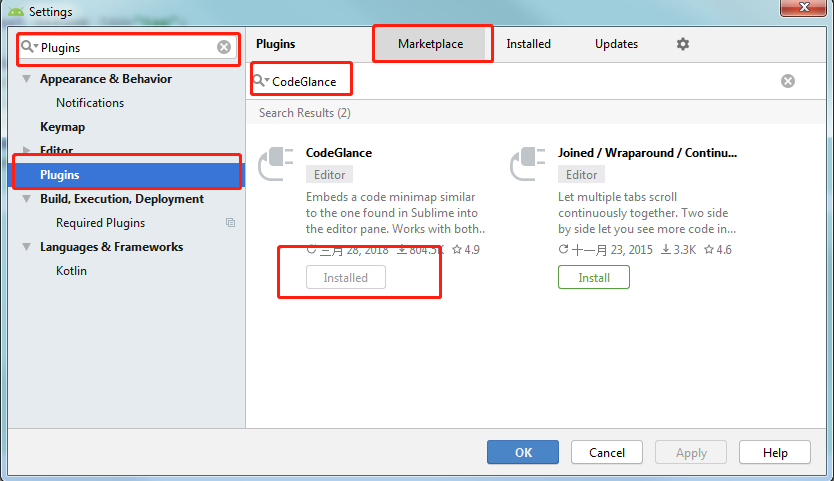834x481 pixels.
Task: Click the Android Studio Settings window icon
Action: 15,11
